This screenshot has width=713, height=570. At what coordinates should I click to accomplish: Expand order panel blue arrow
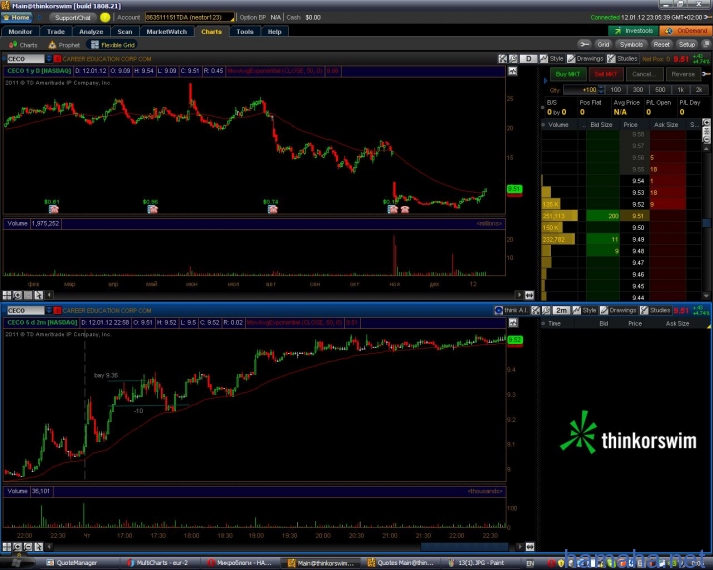(545, 80)
